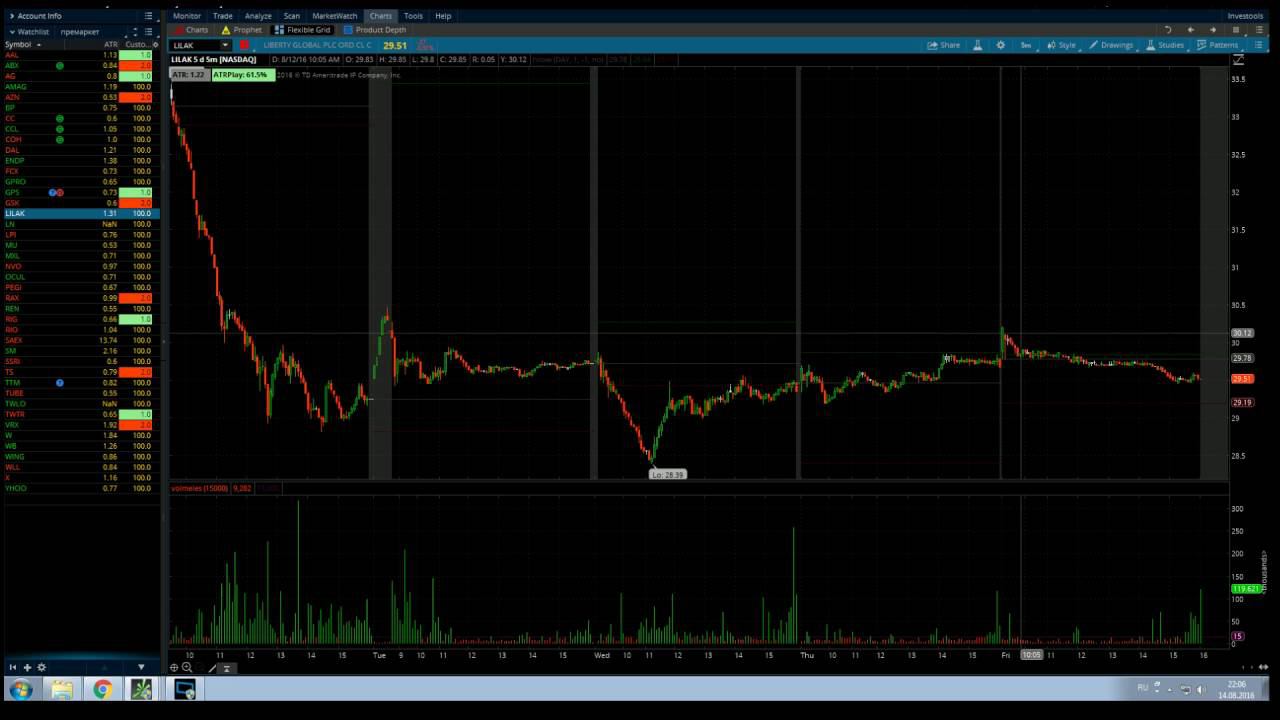Toggle the collapse-panel icon below chart
Screen dimensions: 1280x720
coord(227,667)
